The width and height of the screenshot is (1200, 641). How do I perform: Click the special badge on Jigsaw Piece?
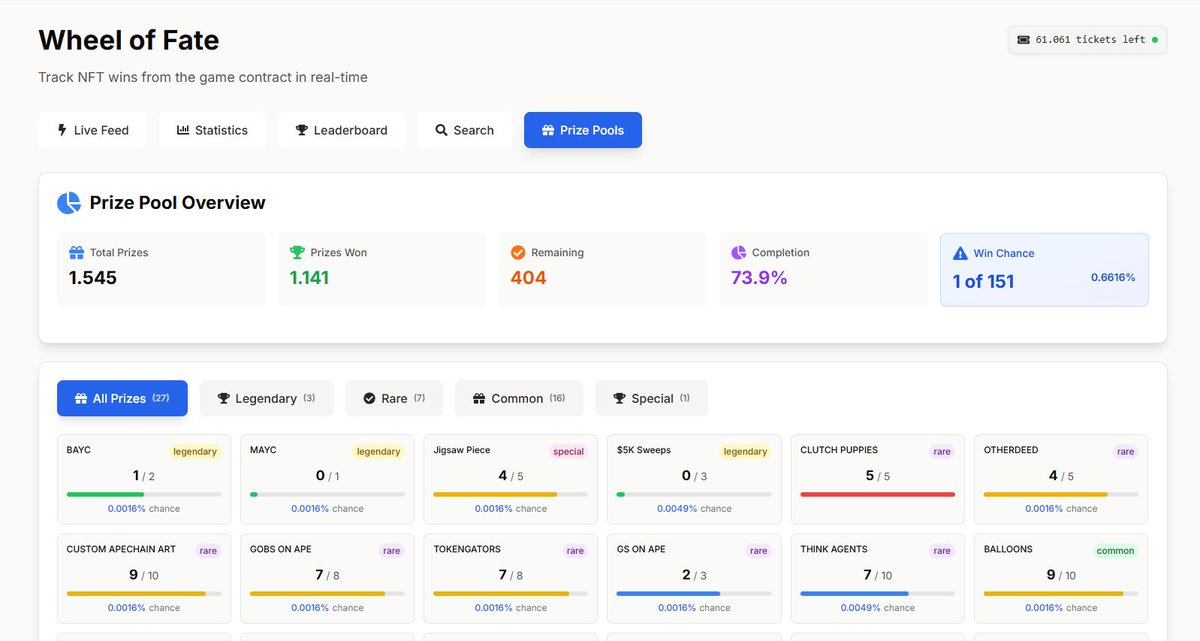point(568,452)
